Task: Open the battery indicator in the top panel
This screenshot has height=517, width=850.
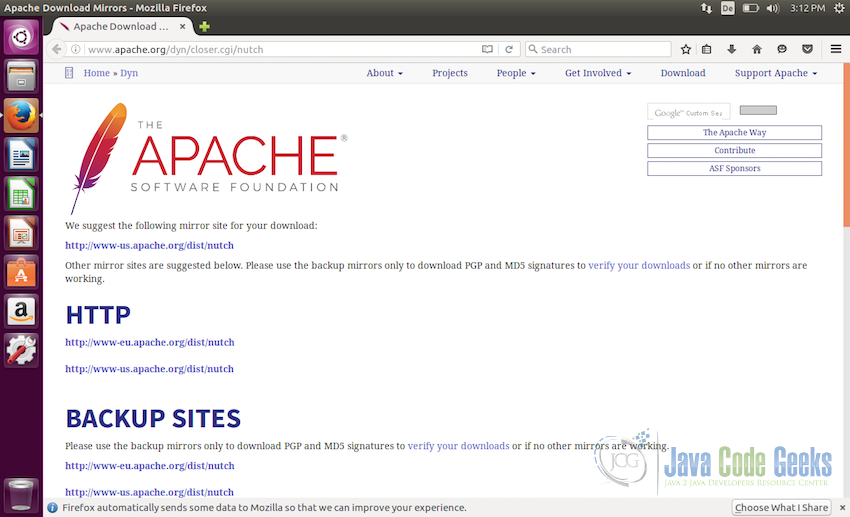Action: coord(750,8)
